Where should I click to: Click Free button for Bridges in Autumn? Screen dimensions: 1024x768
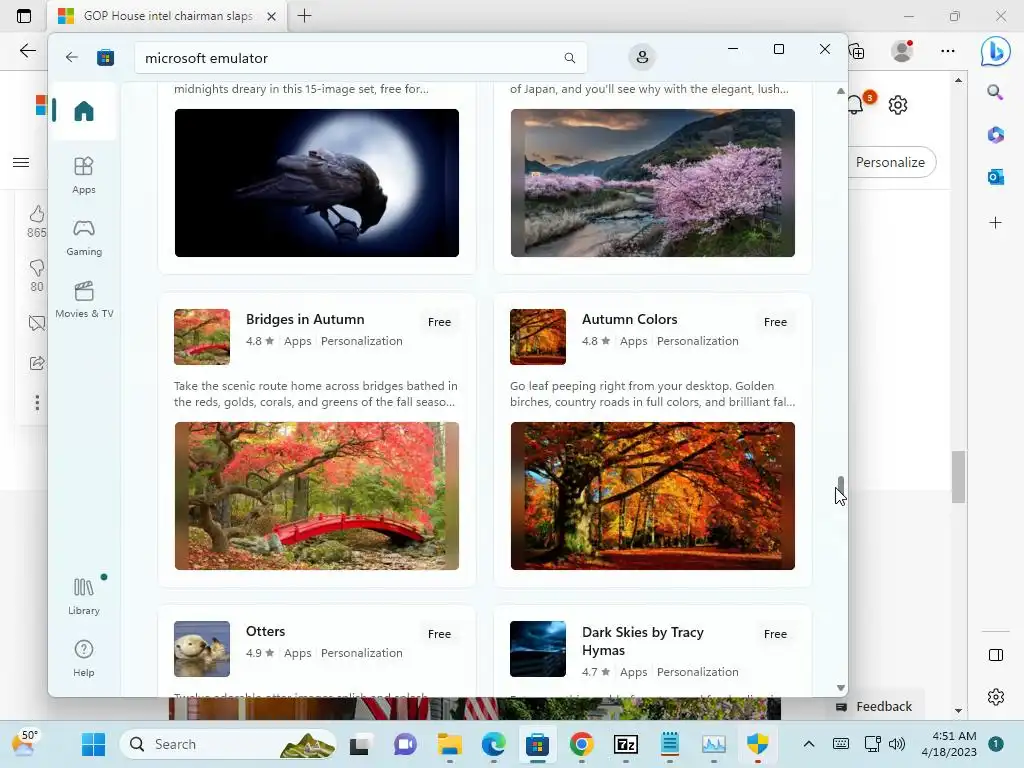pyautogui.click(x=440, y=322)
